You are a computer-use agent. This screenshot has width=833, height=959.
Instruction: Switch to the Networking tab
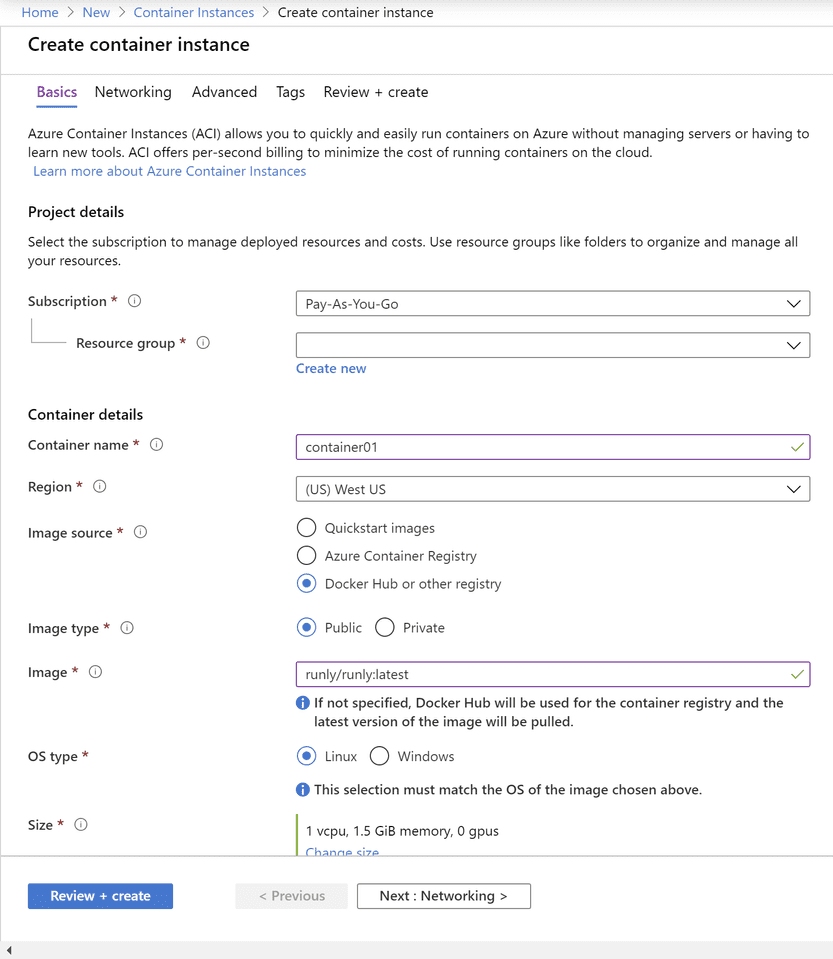click(133, 92)
